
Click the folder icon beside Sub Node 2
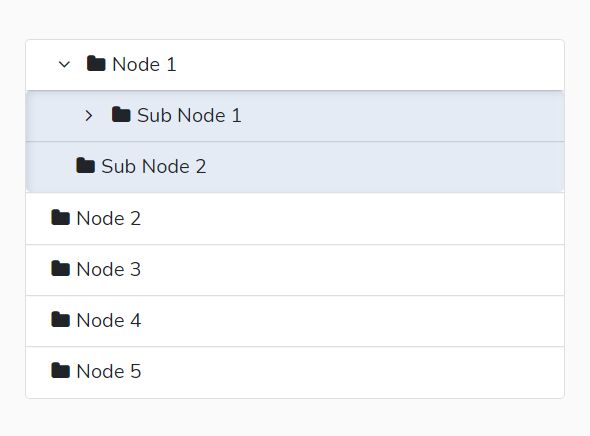pyautogui.click(x=85, y=166)
